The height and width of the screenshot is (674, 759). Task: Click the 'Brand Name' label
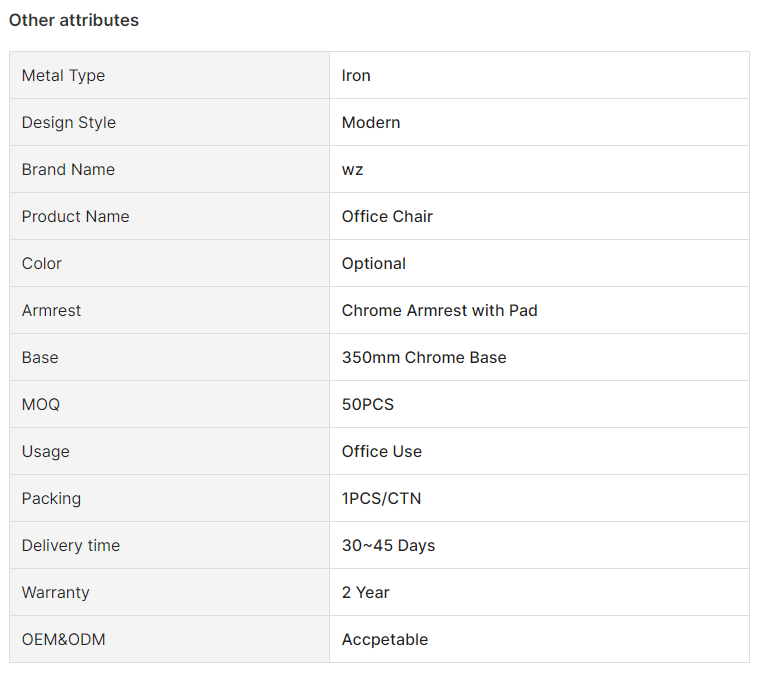(68, 169)
